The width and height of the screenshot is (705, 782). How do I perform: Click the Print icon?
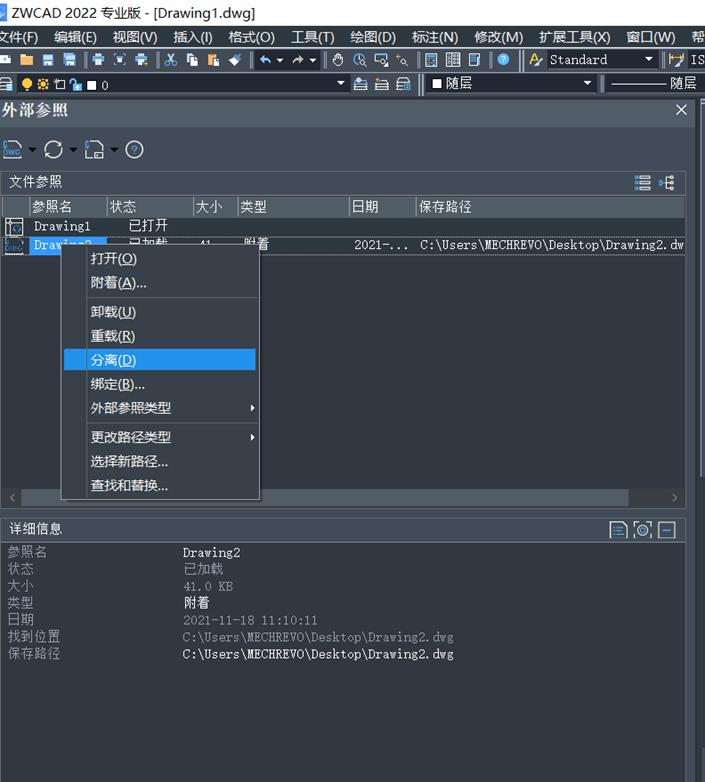coord(98,60)
